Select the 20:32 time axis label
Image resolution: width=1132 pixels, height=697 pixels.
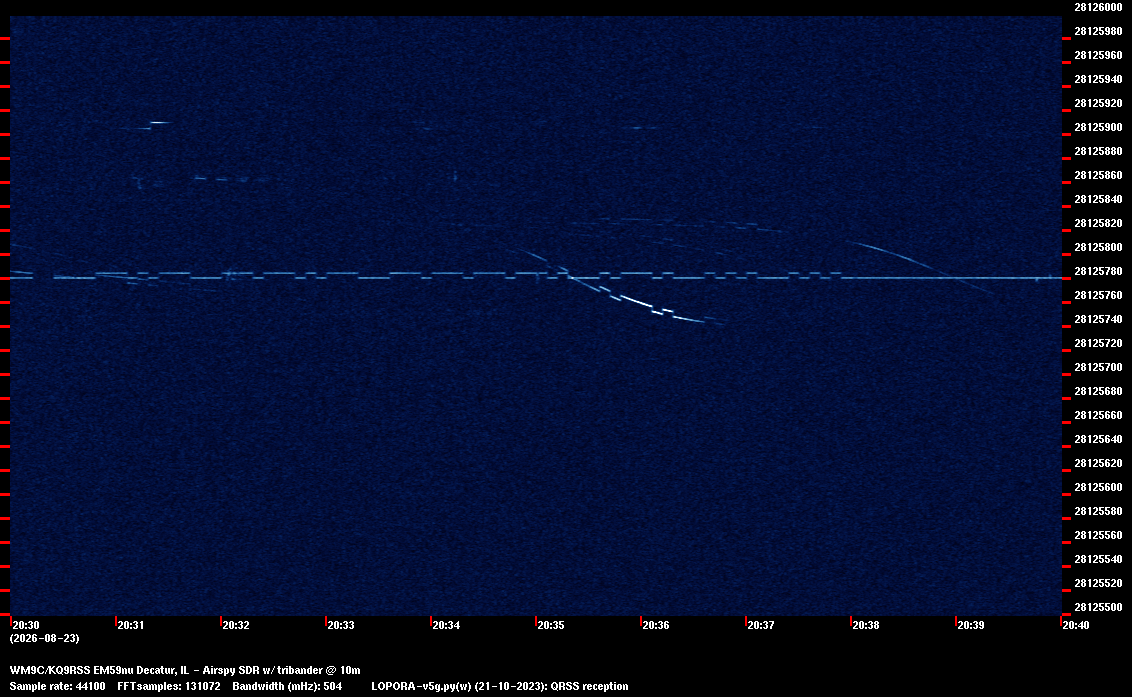(x=236, y=625)
